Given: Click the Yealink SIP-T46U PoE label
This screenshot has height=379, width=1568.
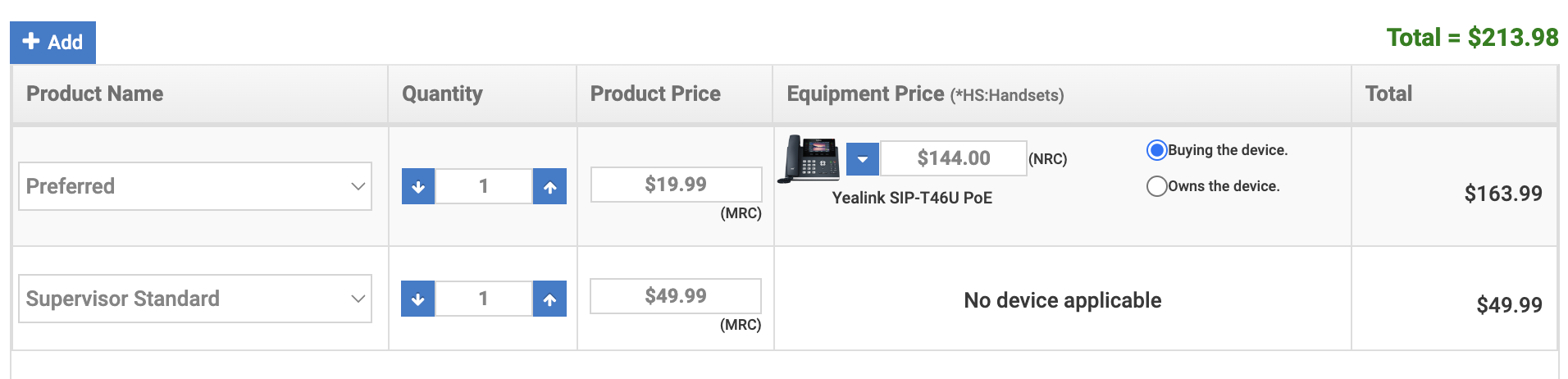Looking at the screenshot, I should [912, 198].
